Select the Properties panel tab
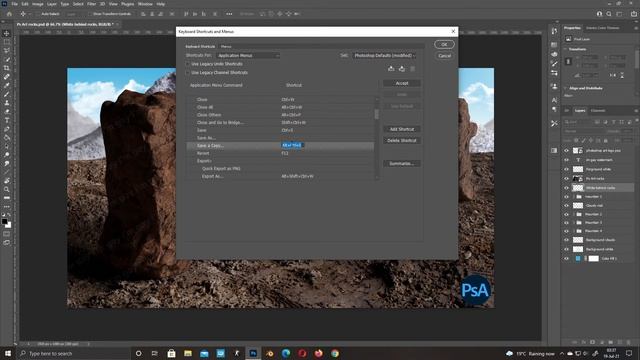Viewport: 640px width, 360px height. (x=572, y=28)
